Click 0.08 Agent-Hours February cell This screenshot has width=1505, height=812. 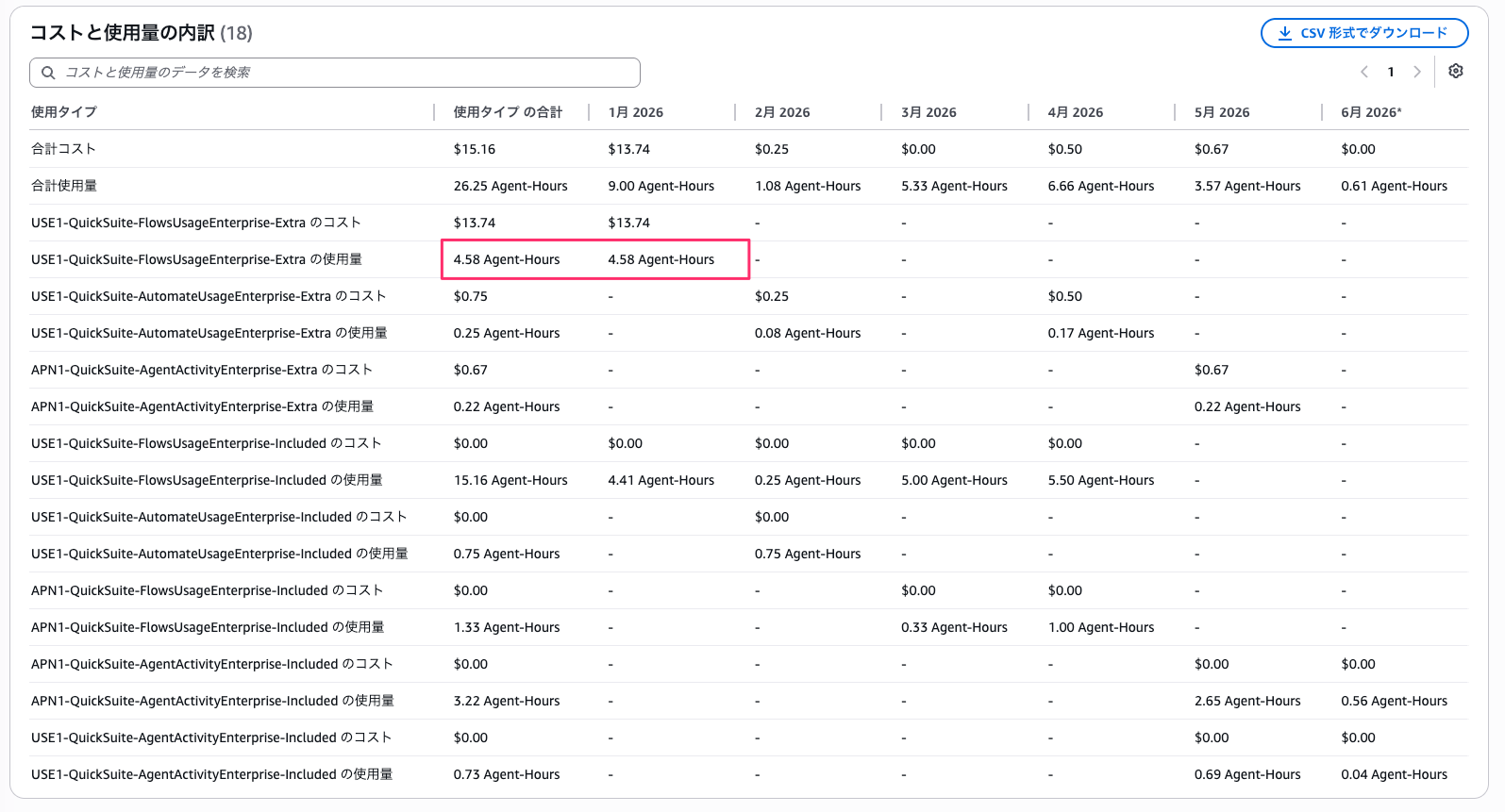click(808, 333)
